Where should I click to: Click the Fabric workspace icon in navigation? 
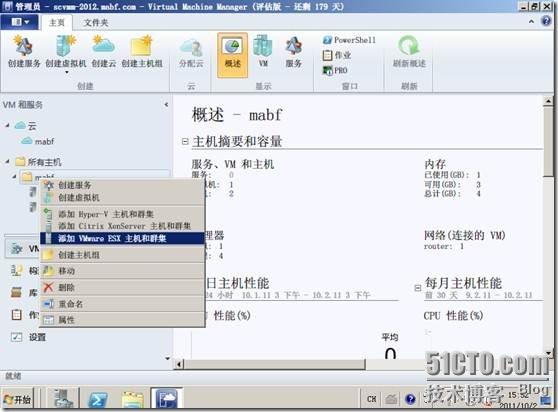pyautogui.click(x=17, y=270)
